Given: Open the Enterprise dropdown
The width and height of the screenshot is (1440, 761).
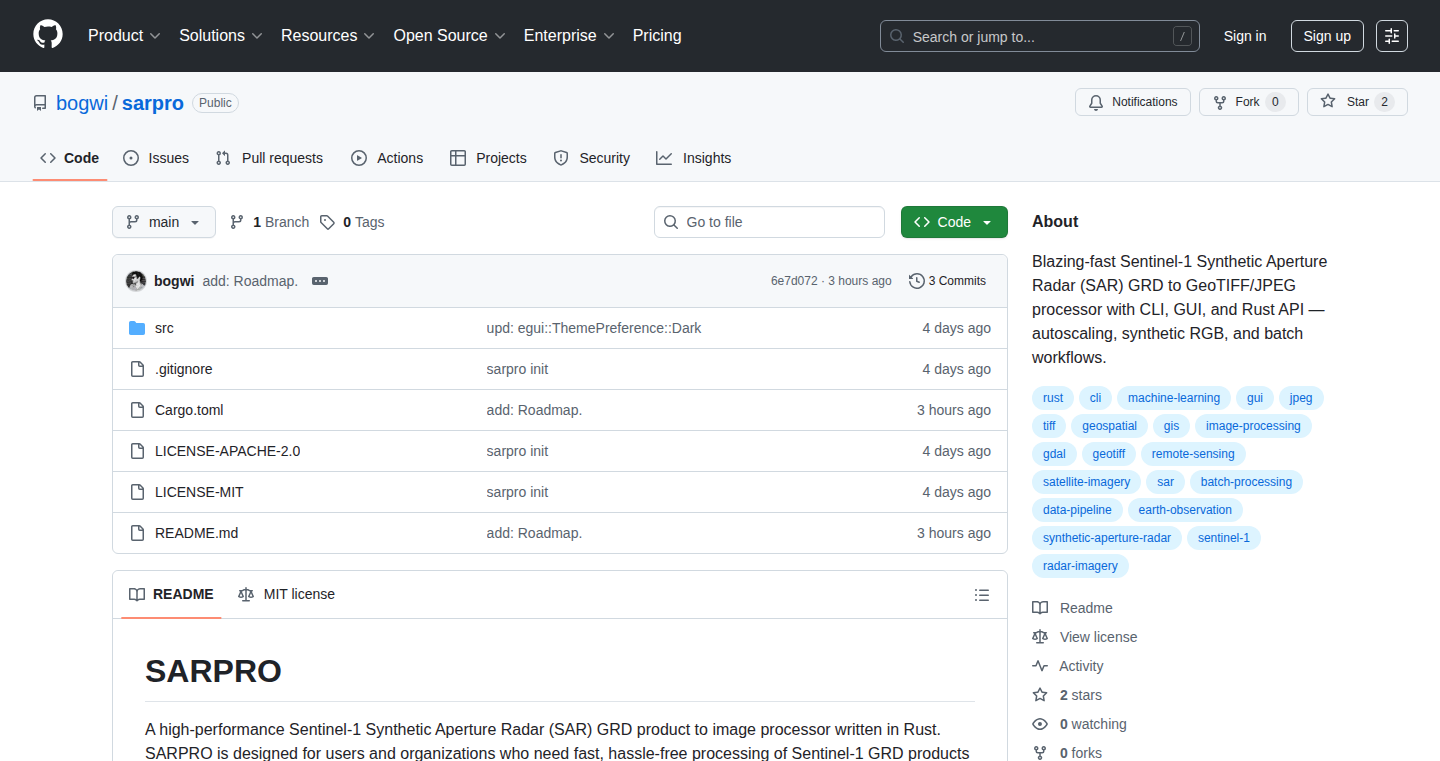Looking at the screenshot, I should [569, 36].
